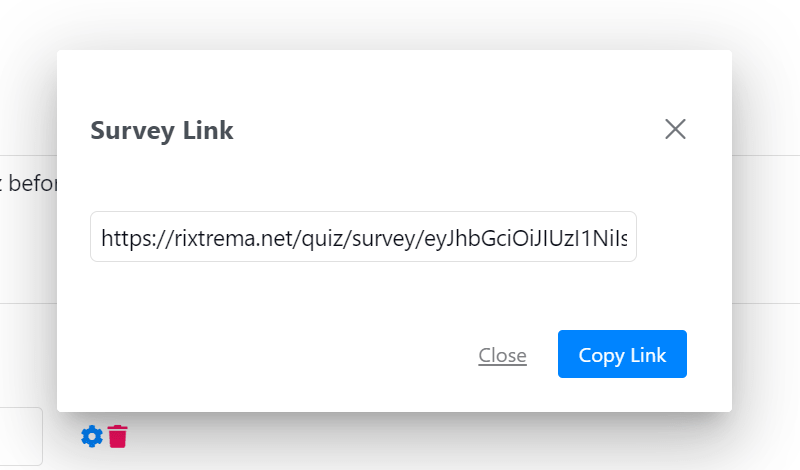Image resolution: width=800 pixels, height=470 pixels.
Task: Choose the blue button in the dialog footer
Action: [x=622, y=354]
